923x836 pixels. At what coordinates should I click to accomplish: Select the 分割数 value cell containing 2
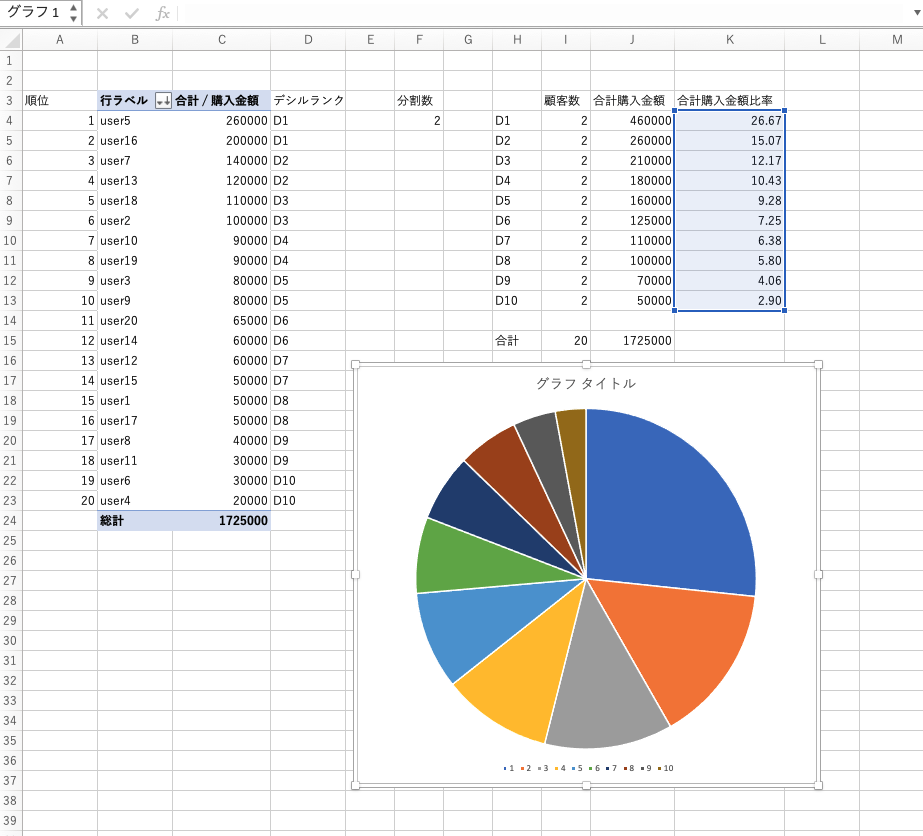coord(418,120)
